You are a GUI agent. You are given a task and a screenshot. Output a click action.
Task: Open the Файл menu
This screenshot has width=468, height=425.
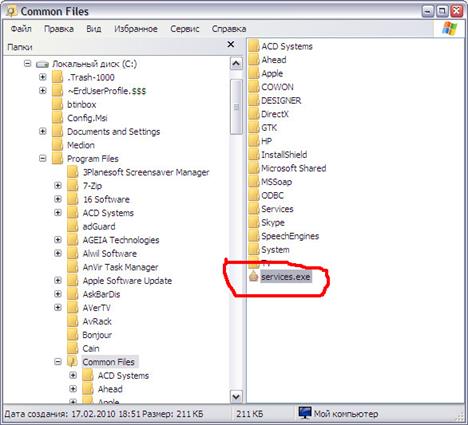21,29
